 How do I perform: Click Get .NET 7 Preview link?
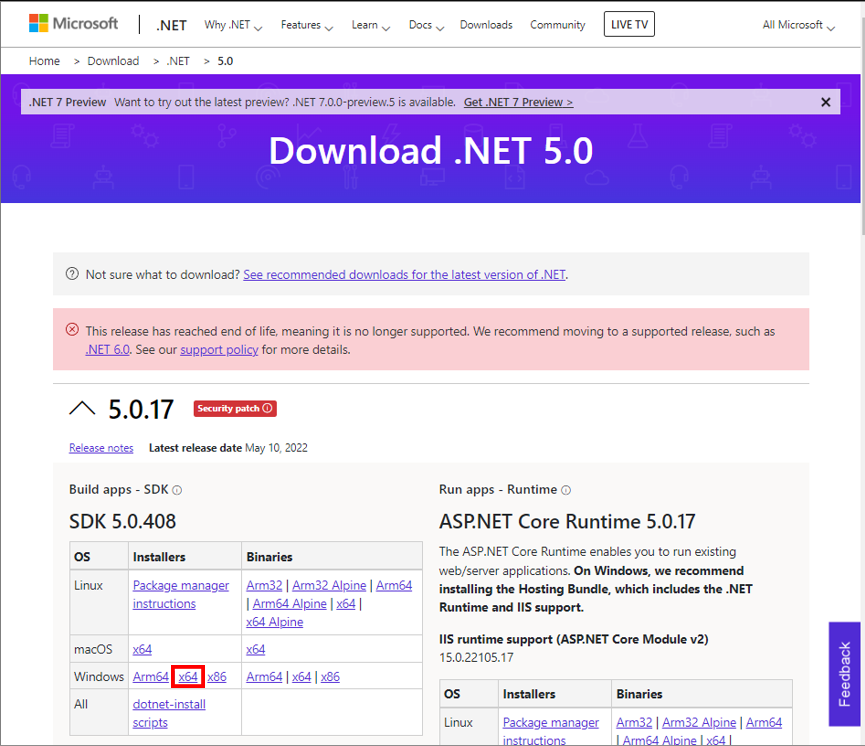coord(519,102)
